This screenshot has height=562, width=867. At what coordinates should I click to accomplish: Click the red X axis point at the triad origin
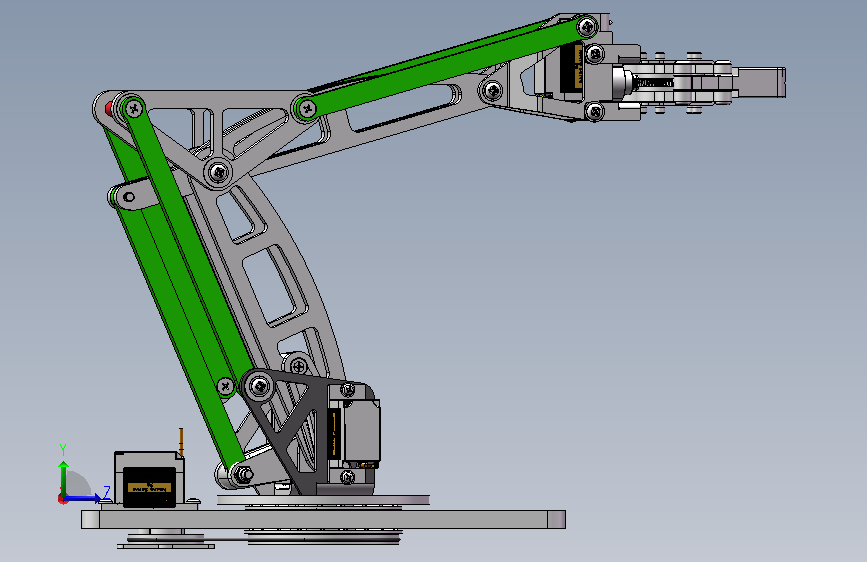(x=62, y=499)
